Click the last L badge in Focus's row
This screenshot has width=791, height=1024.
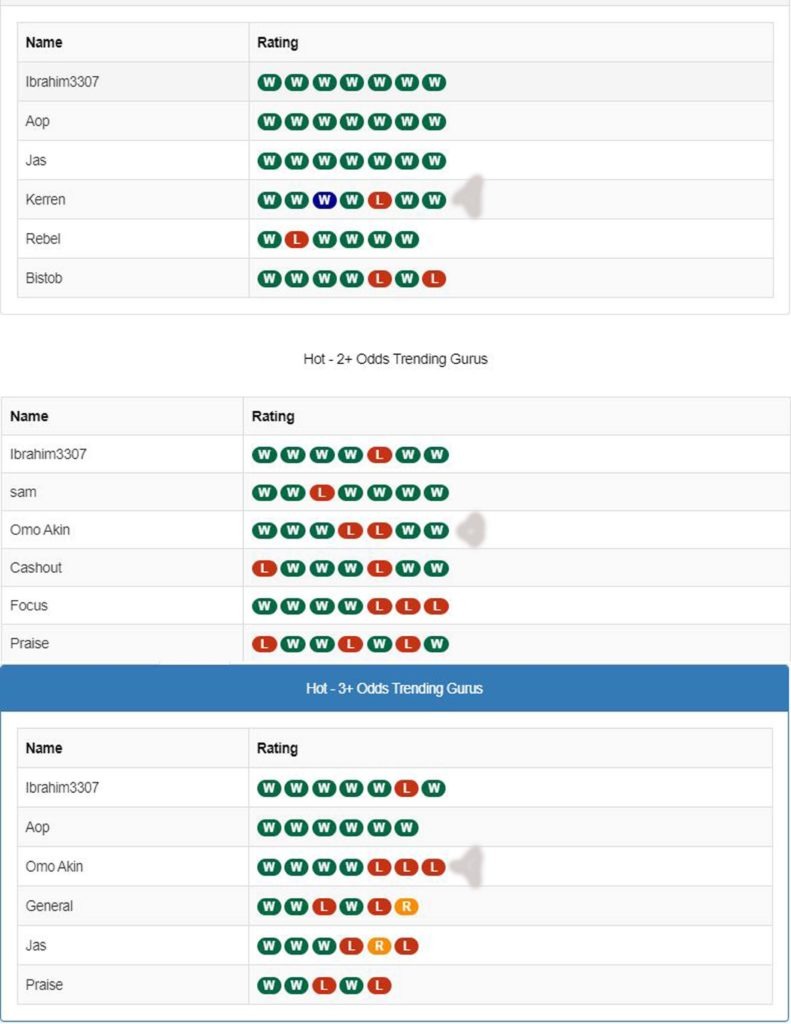point(436,606)
